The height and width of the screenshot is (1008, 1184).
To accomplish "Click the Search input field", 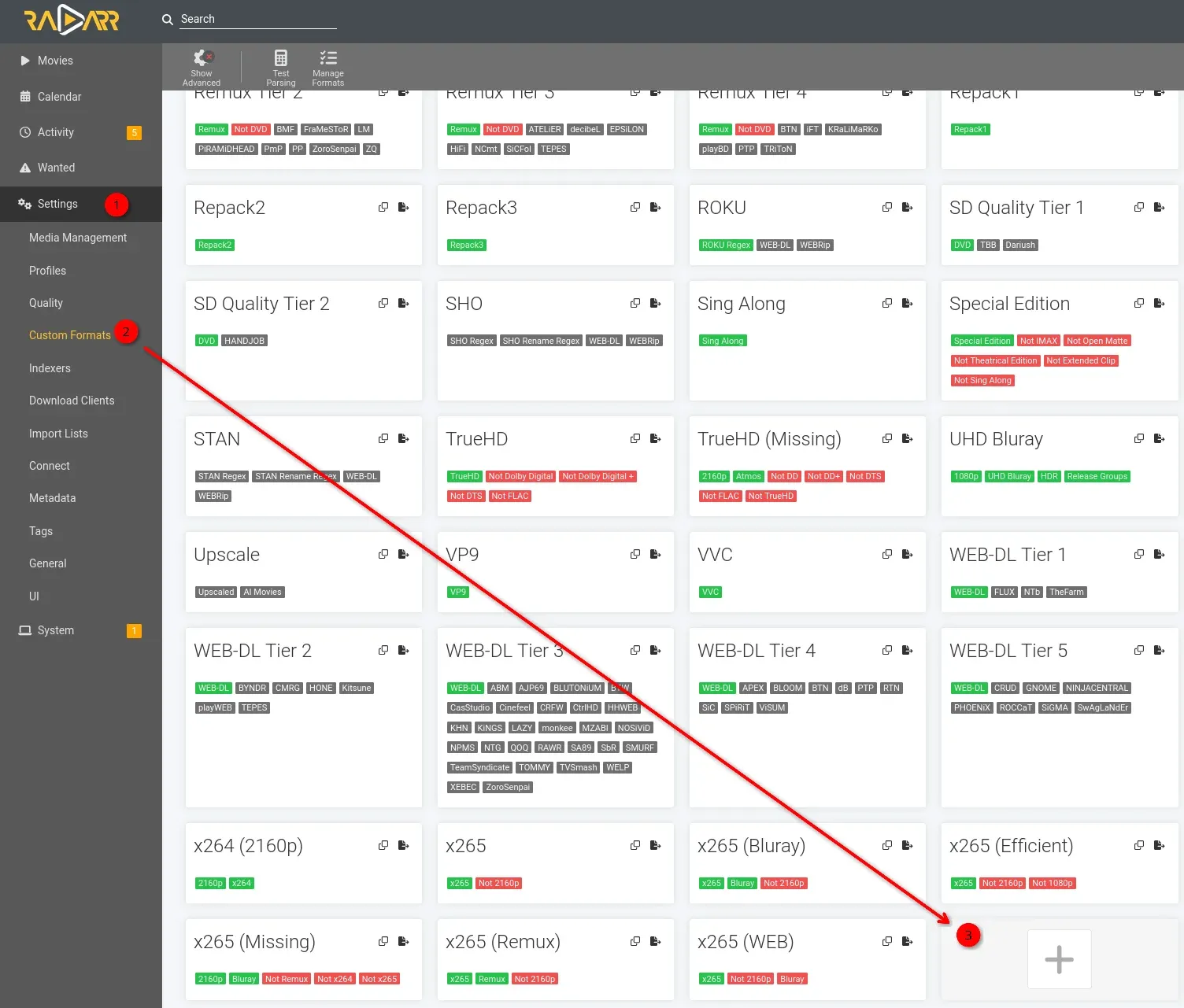I will click(258, 19).
